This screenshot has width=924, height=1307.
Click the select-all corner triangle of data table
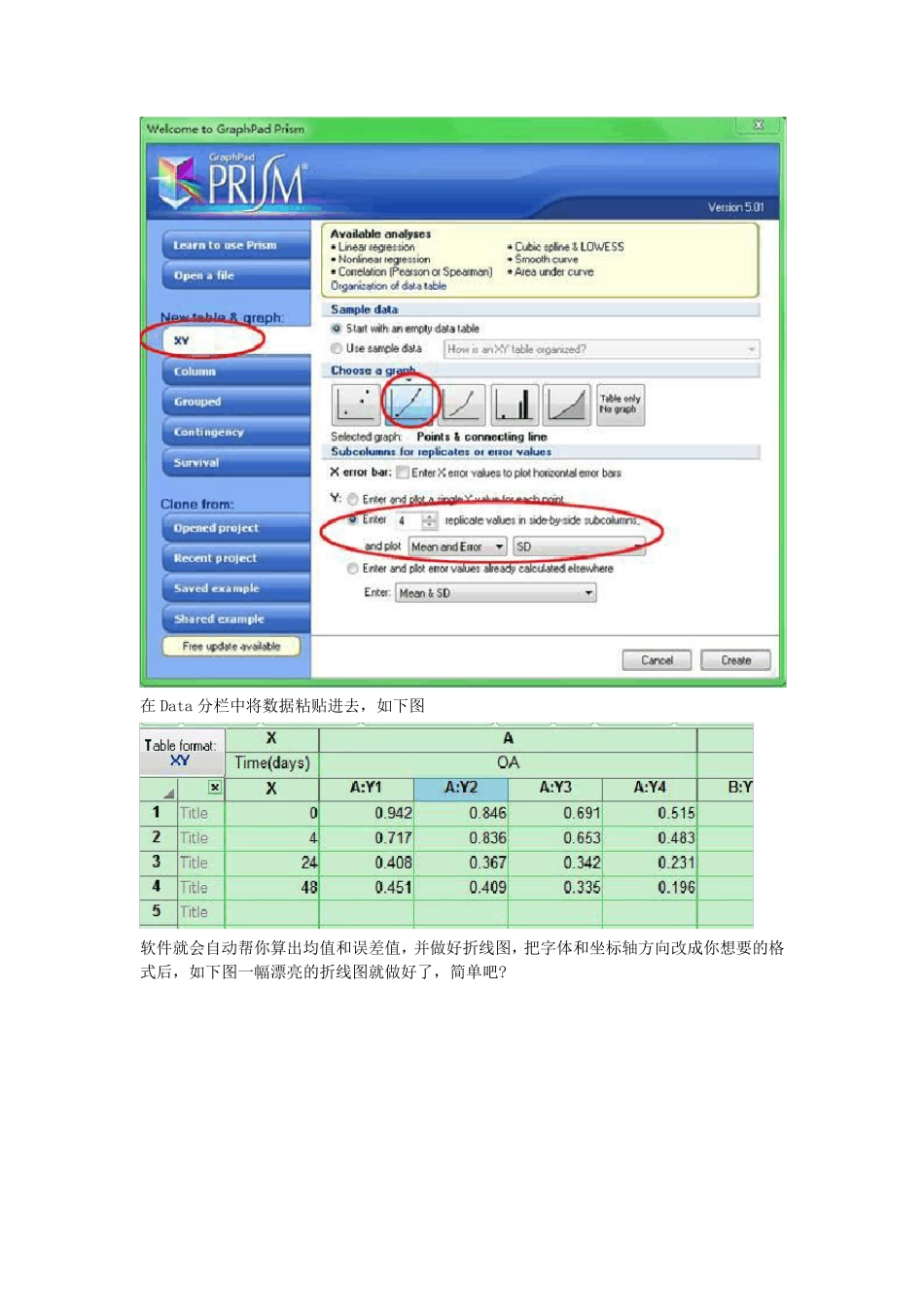tap(169, 793)
